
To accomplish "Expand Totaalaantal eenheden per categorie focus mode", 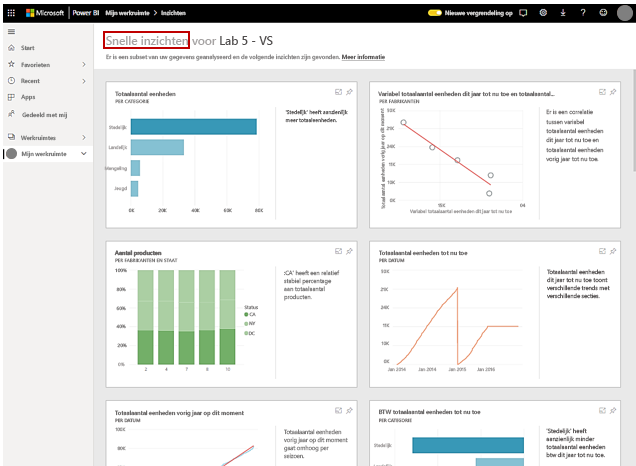I will pos(338,92).
